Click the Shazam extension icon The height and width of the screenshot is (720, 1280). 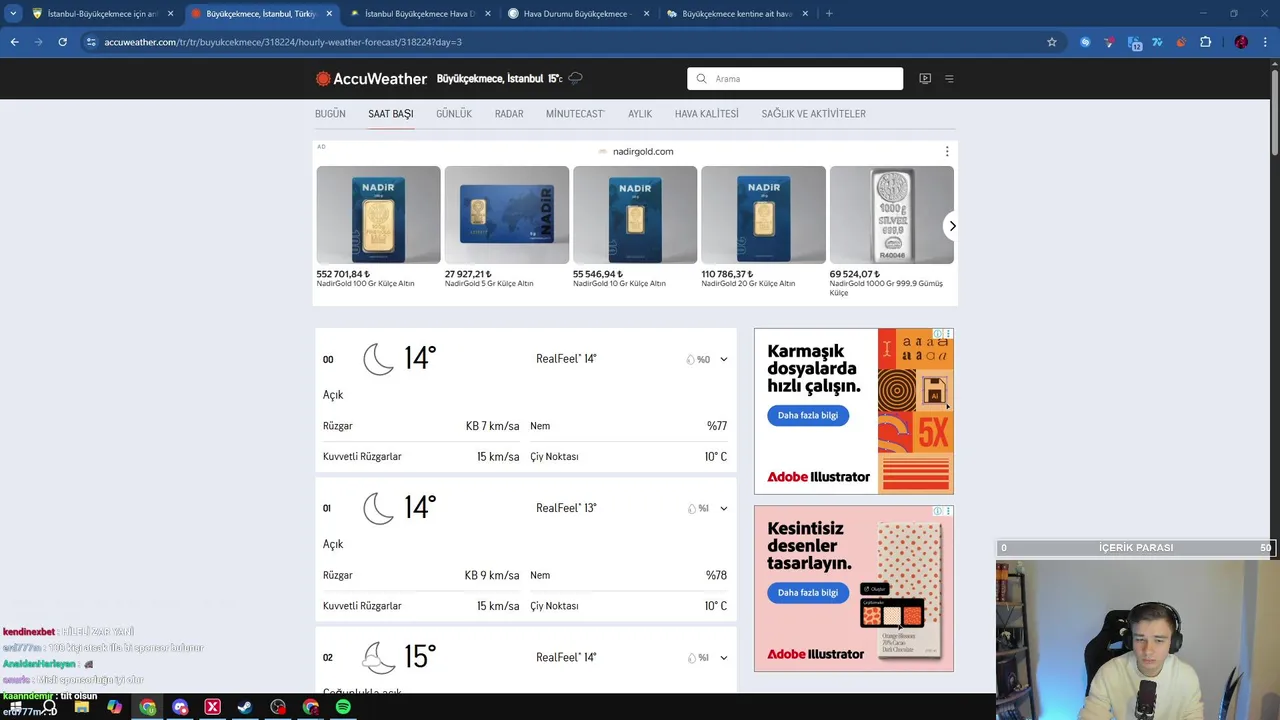(1085, 42)
